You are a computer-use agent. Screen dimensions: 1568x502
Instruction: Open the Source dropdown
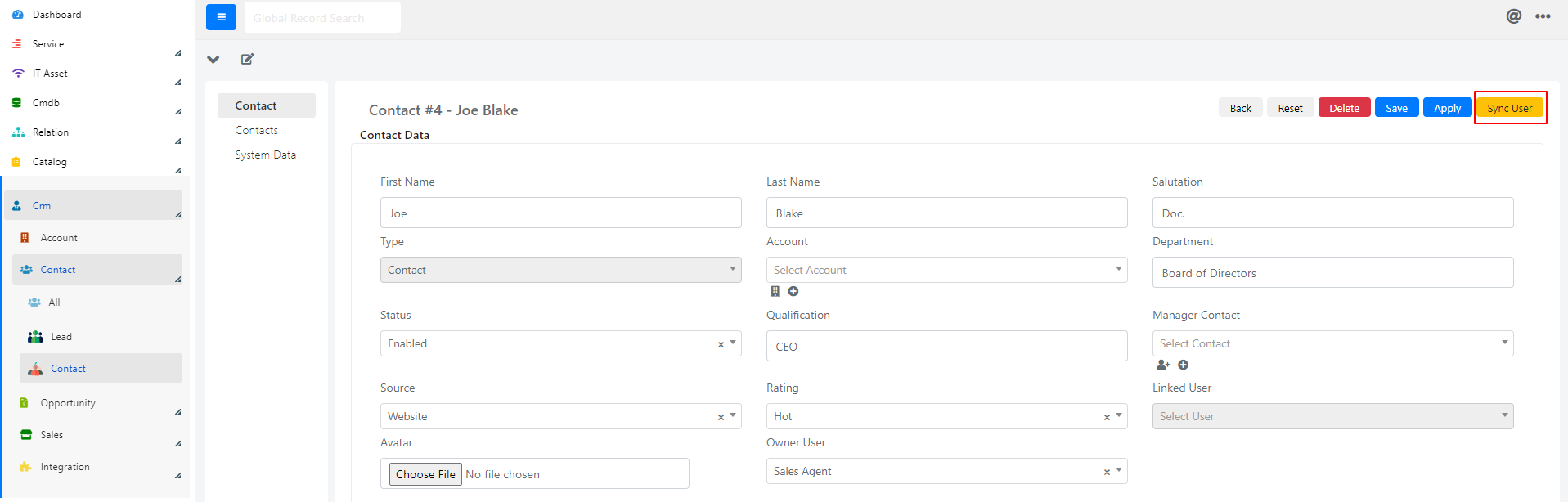(561, 416)
